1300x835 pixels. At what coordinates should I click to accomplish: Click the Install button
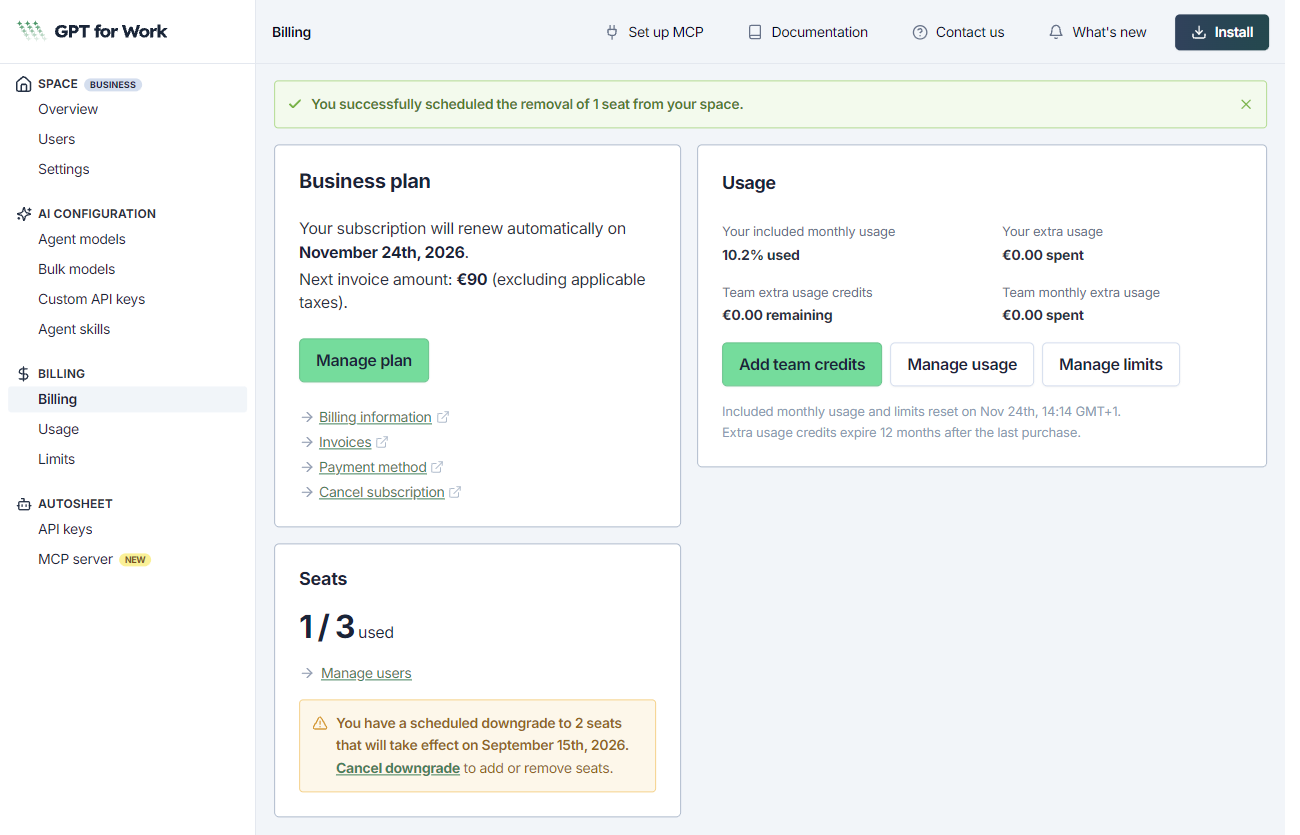1222,32
